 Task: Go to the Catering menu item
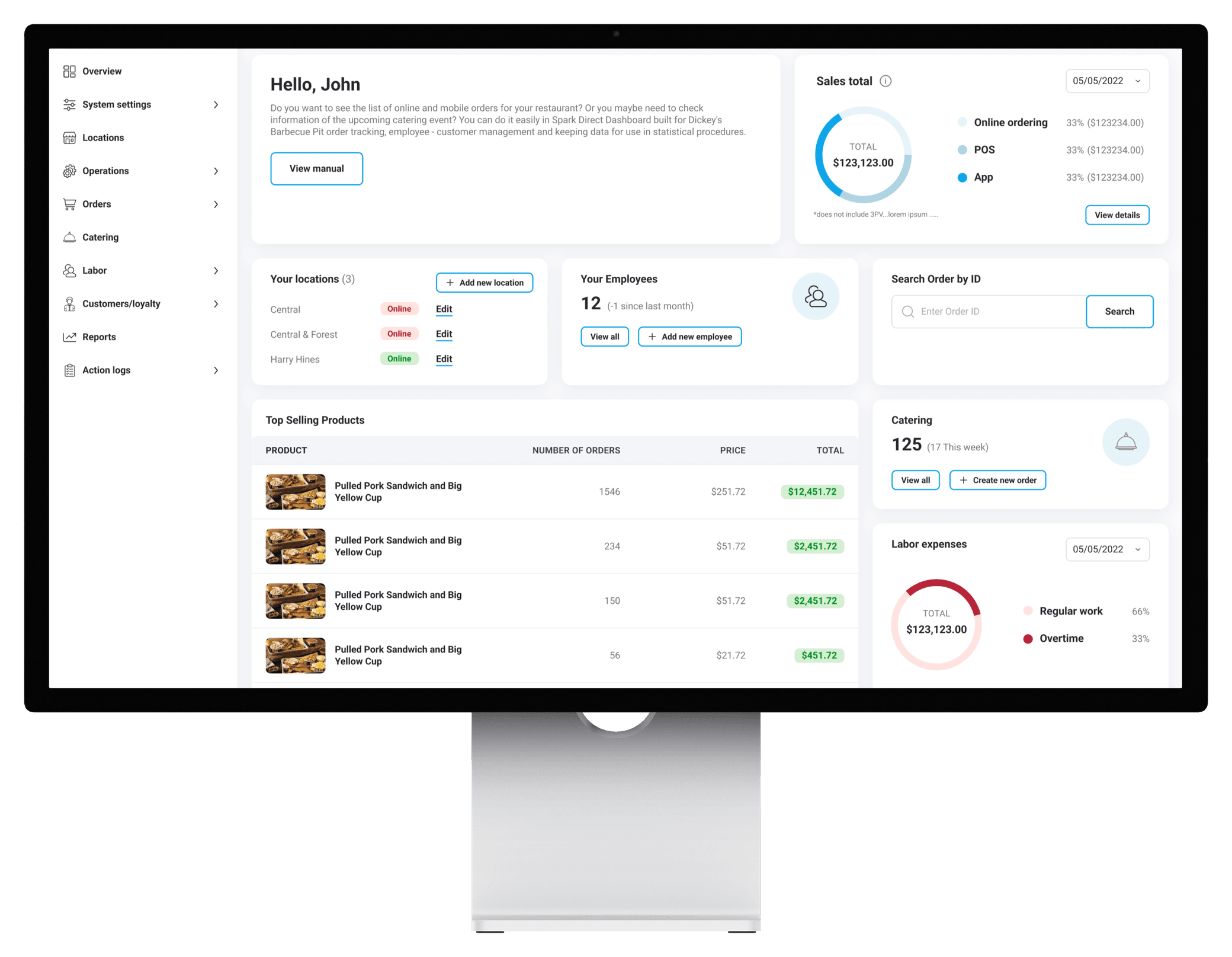[x=100, y=237]
